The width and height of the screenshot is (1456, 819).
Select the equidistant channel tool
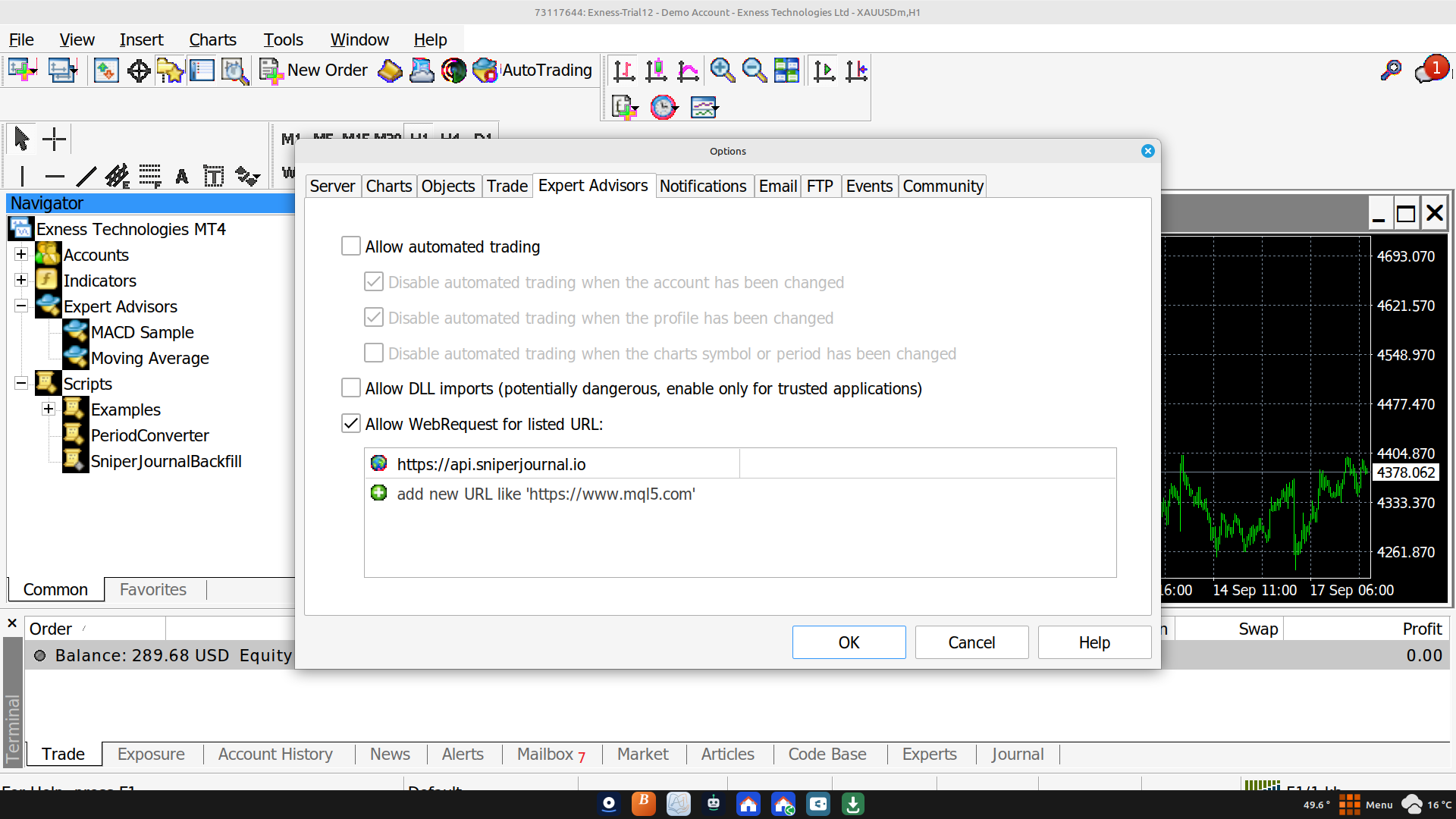click(x=118, y=177)
